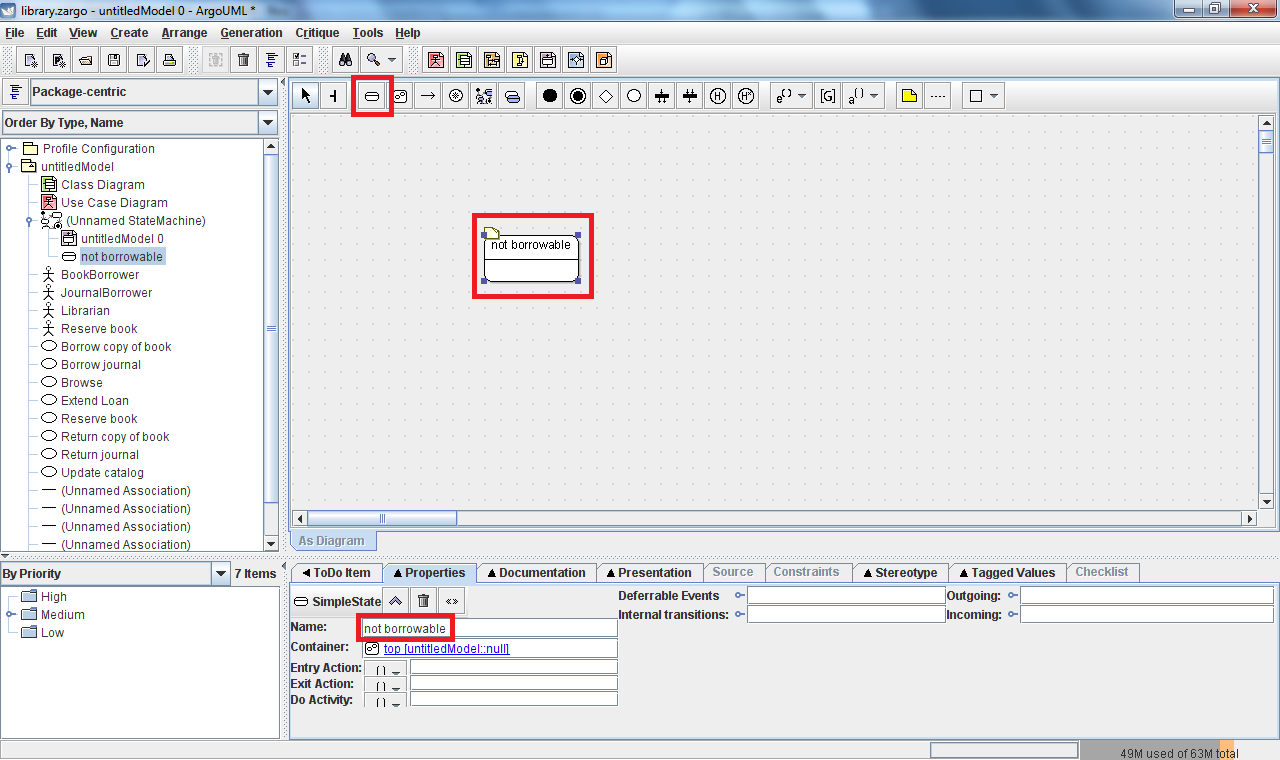Choose the Transition arrow tool
The height and width of the screenshot is (760, 1280).
point(427,96)
